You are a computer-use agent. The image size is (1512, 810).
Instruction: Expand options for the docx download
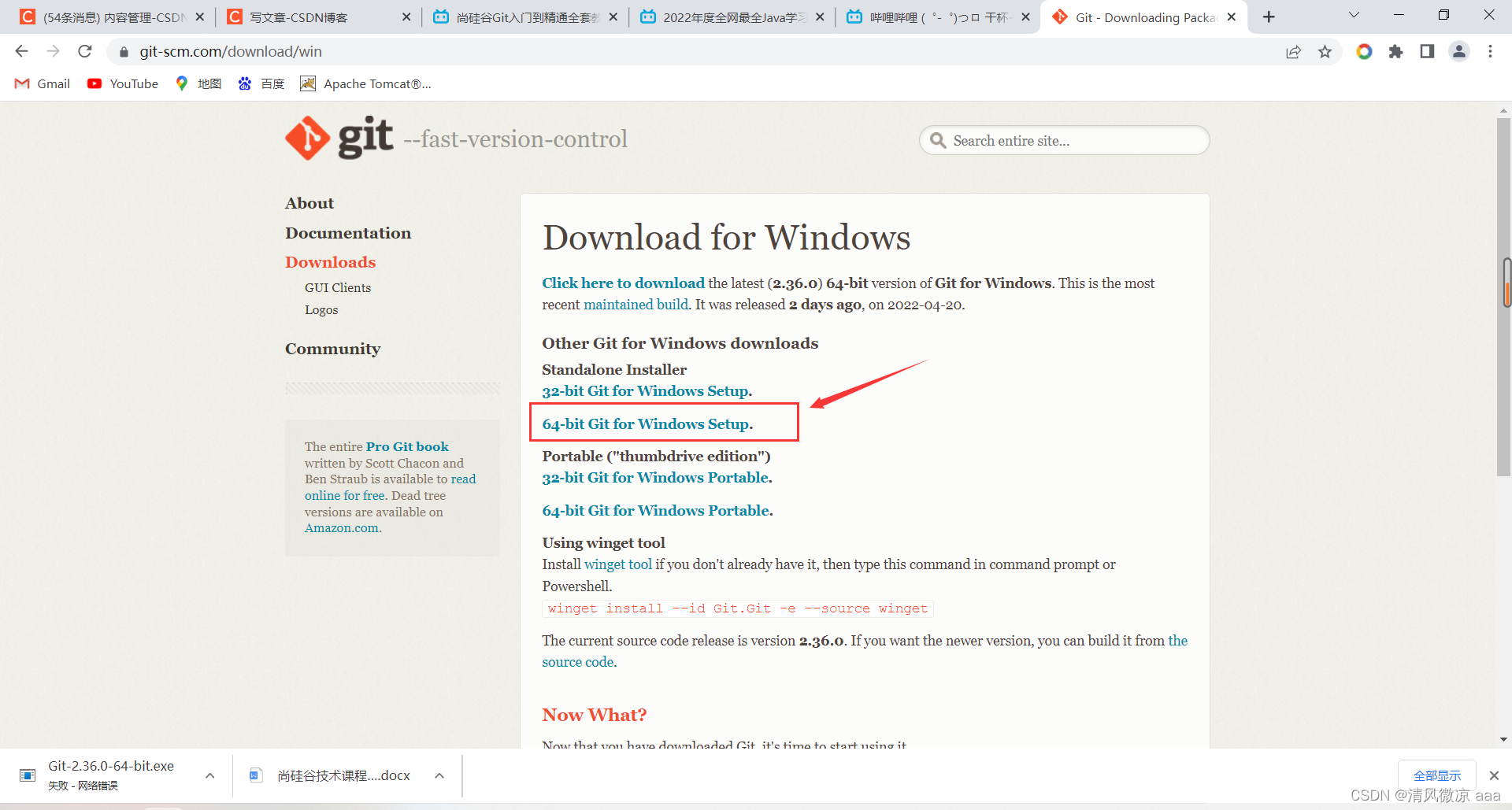pos(439,775)
